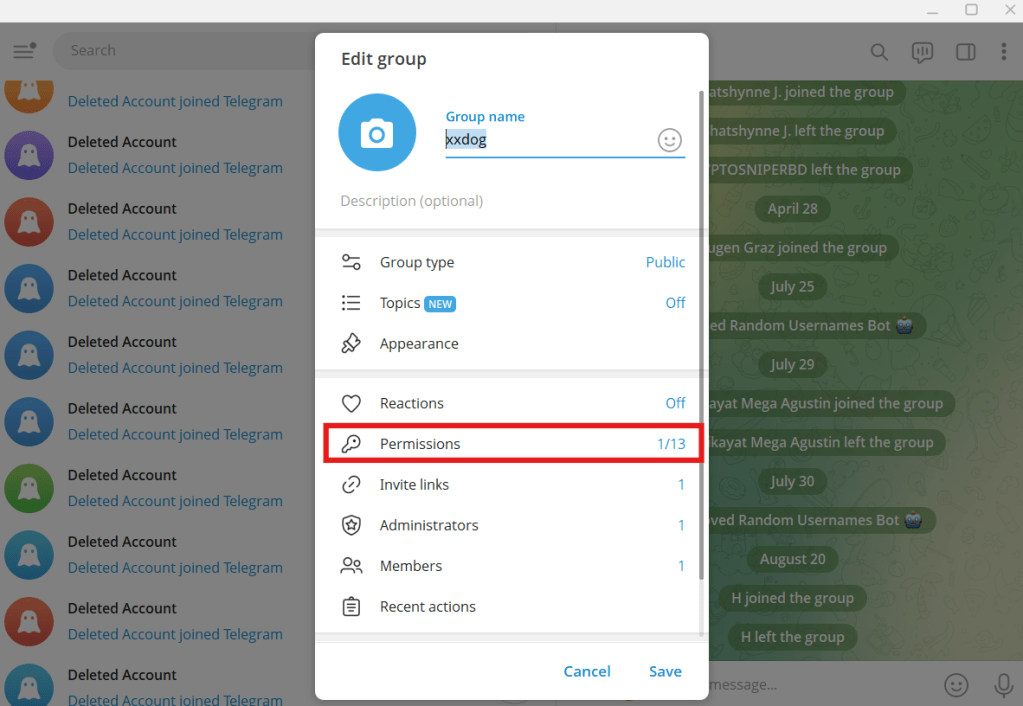Click the camera icon to set group photo
The image size is (1023, 706).
pyautogui.click(x=377, y=132)
